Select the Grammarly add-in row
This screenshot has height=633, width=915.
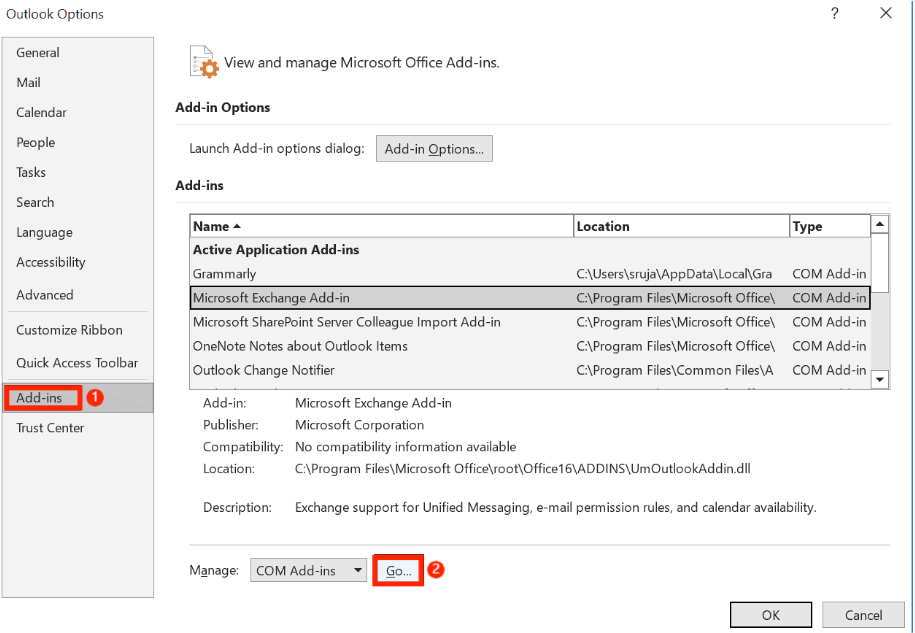coord(530,274)
